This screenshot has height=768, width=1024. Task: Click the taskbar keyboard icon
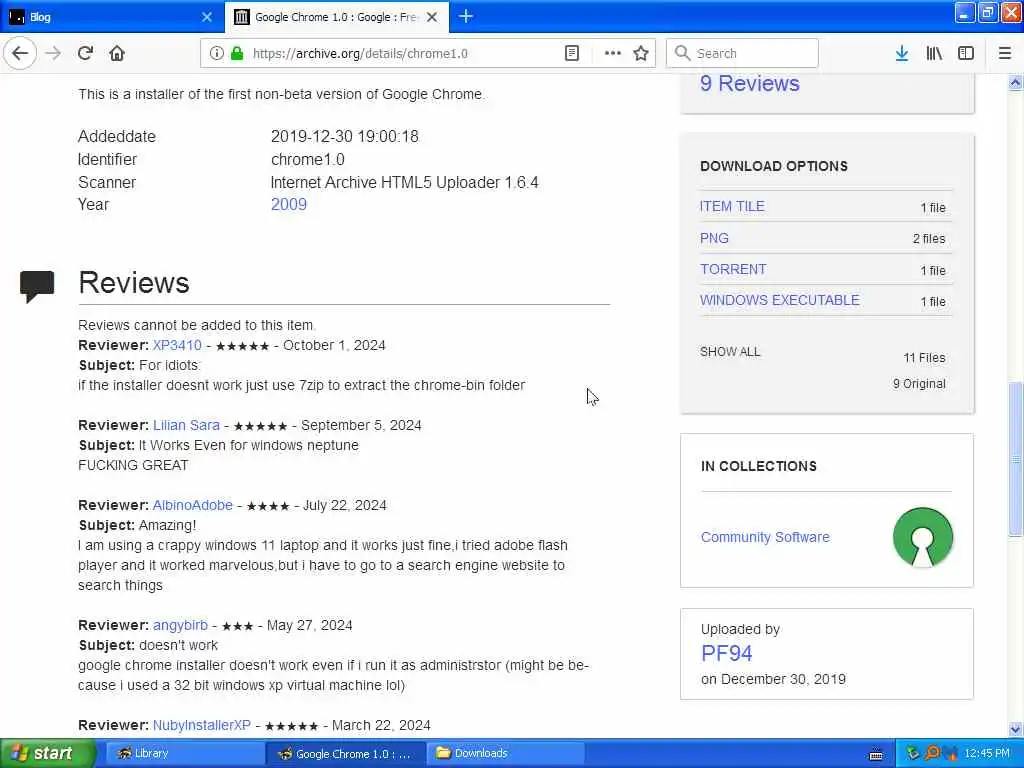[x=876, y=755]
